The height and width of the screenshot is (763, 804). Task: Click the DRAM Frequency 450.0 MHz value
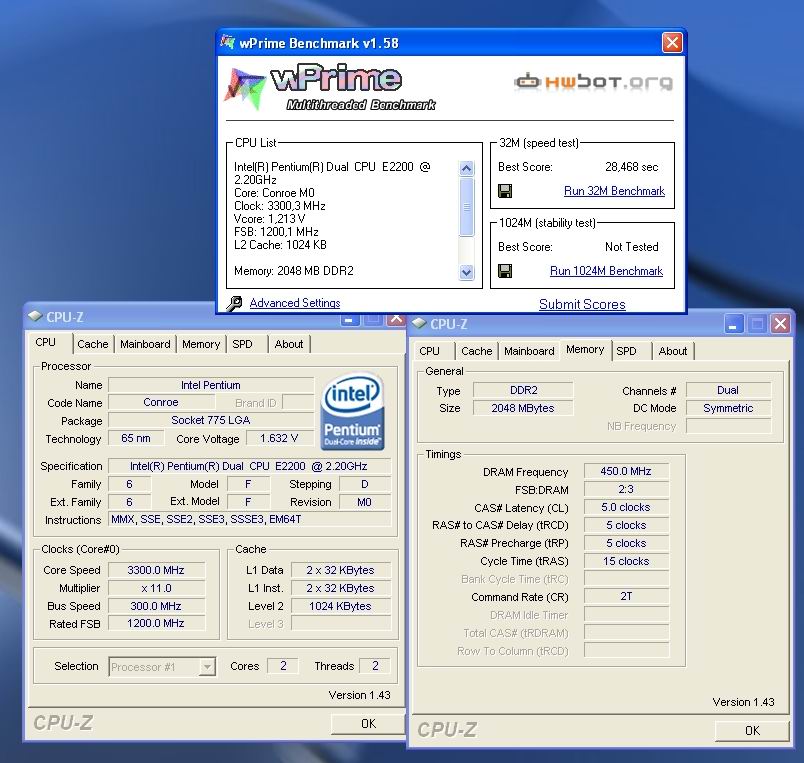626,471
